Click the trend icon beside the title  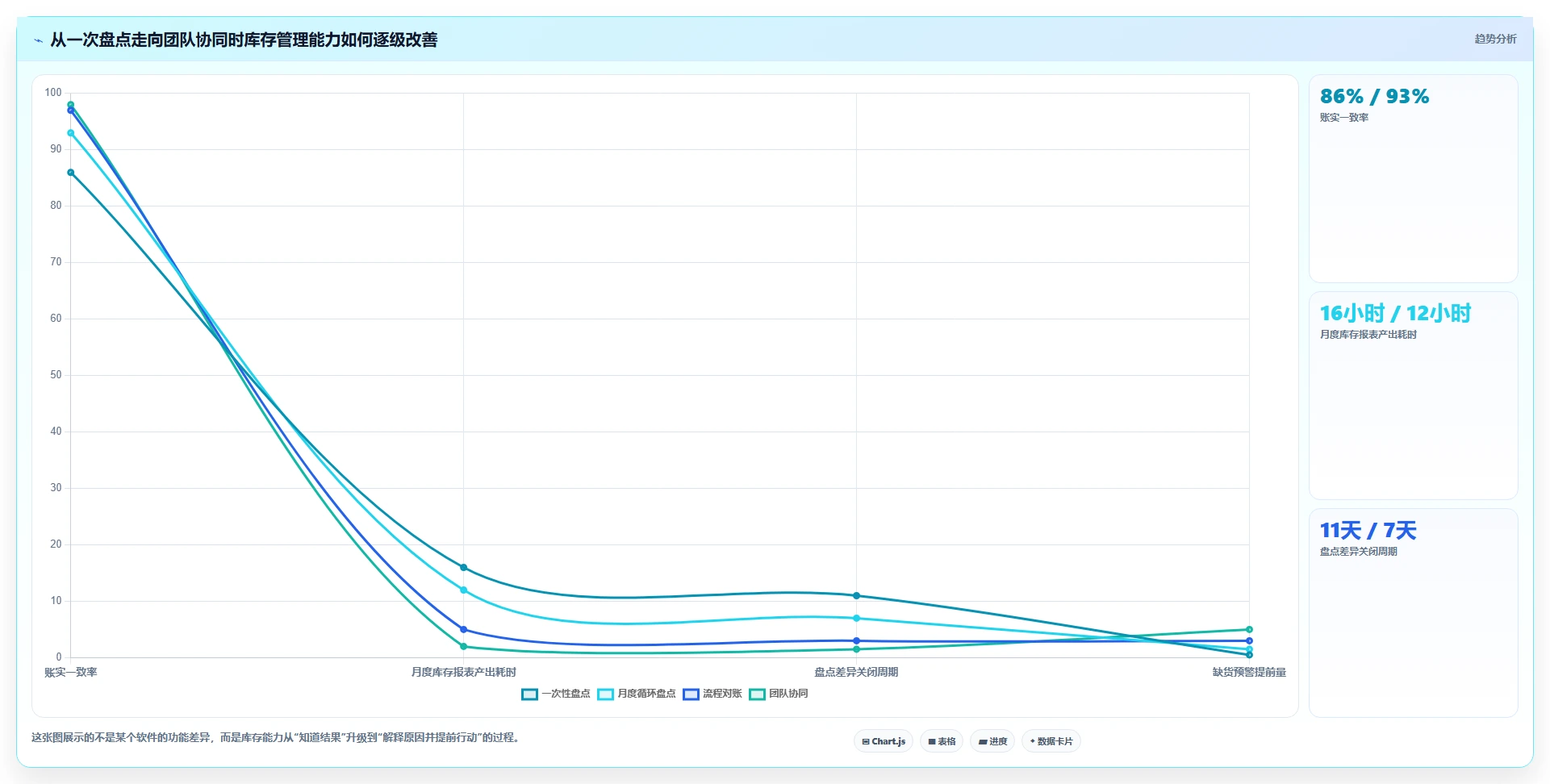(38, 40)
